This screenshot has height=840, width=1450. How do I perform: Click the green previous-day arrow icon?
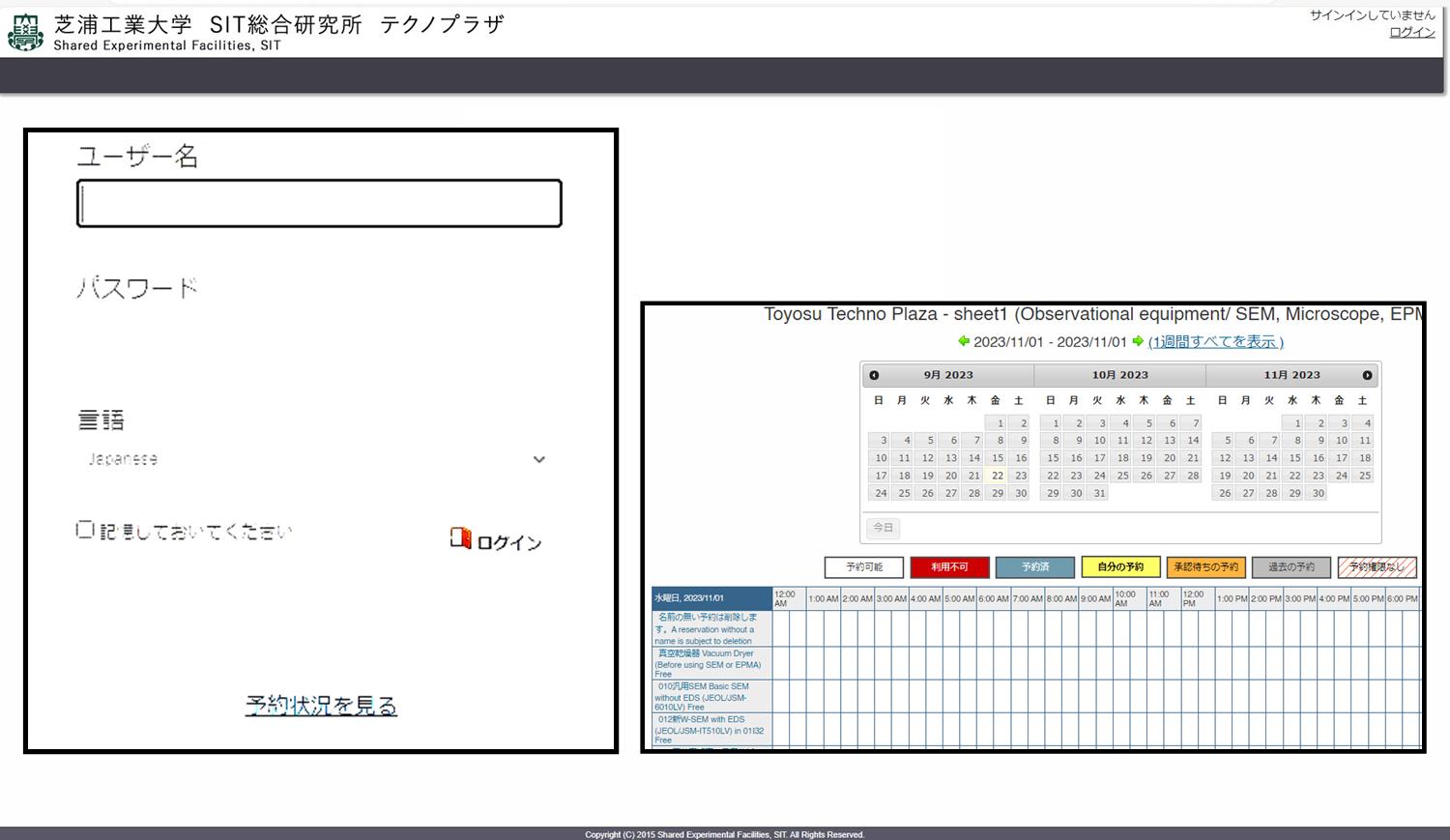pyautogui.click(x=964, y=341)
